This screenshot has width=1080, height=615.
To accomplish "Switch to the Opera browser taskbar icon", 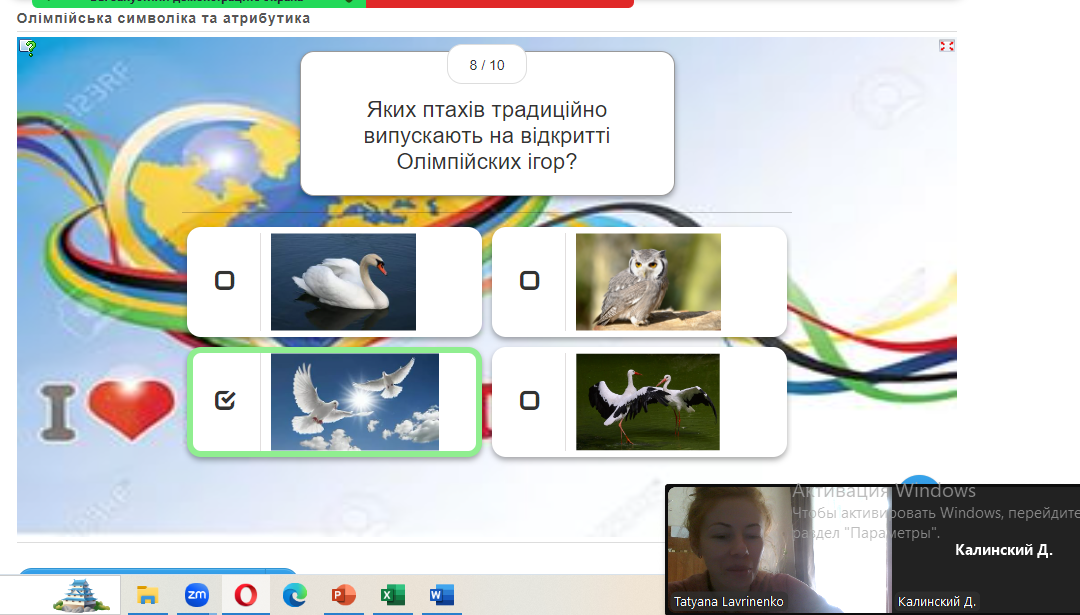I will click(246, 594).
